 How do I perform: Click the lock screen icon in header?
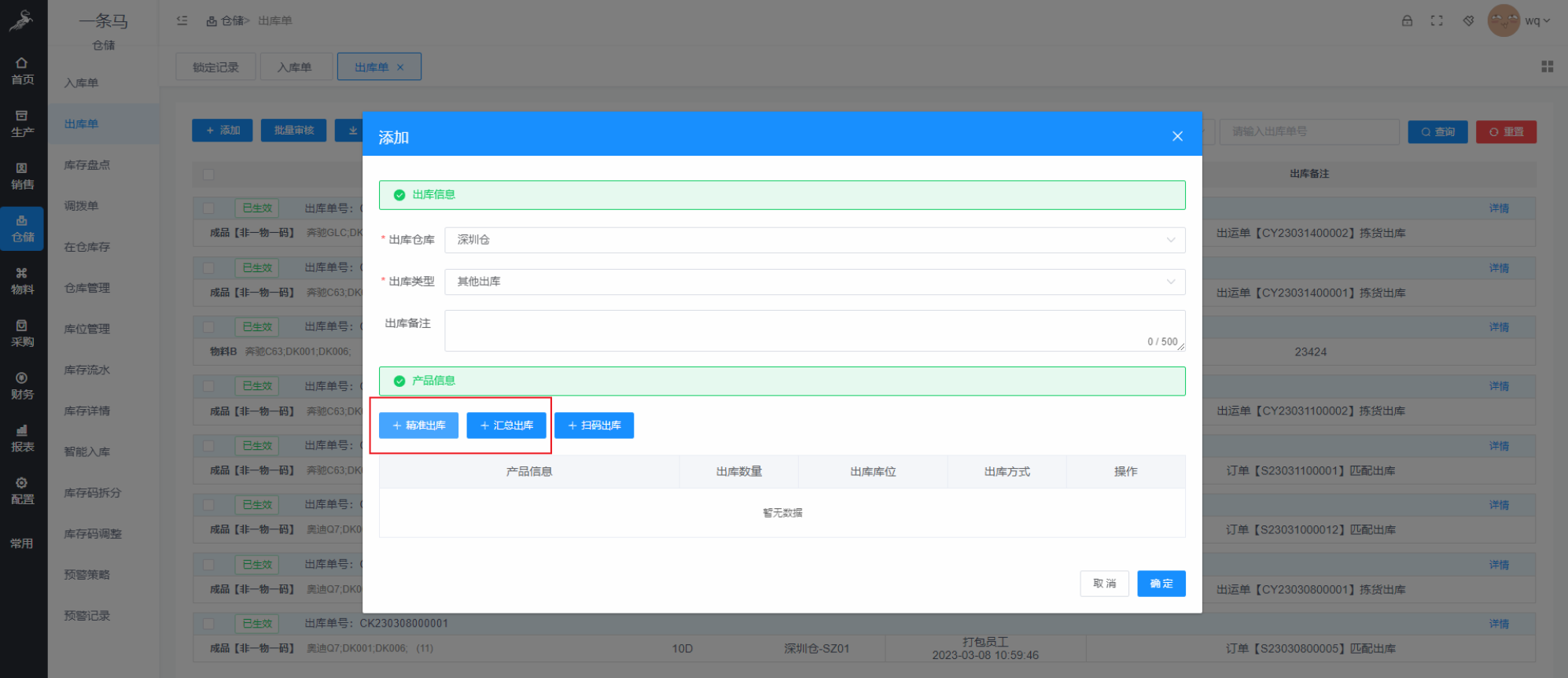point(1407,20)
